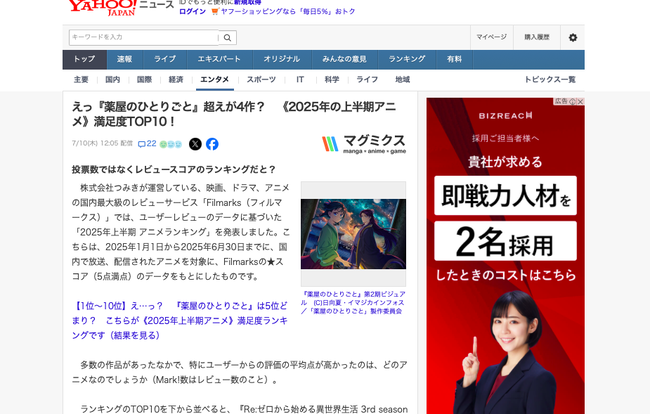Open トピックス一覧 link
The height and width of the screenshot is (414, 650).
click(550, 80)
